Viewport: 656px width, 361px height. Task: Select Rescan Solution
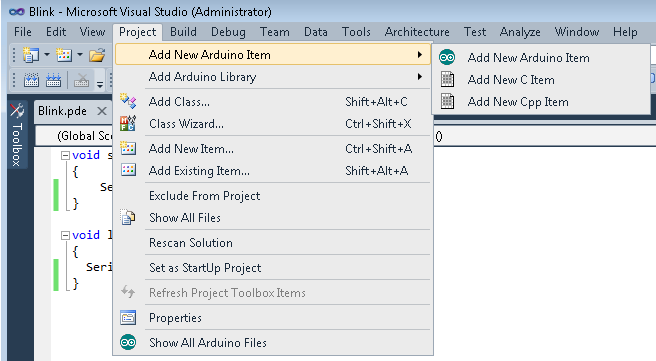273,243
